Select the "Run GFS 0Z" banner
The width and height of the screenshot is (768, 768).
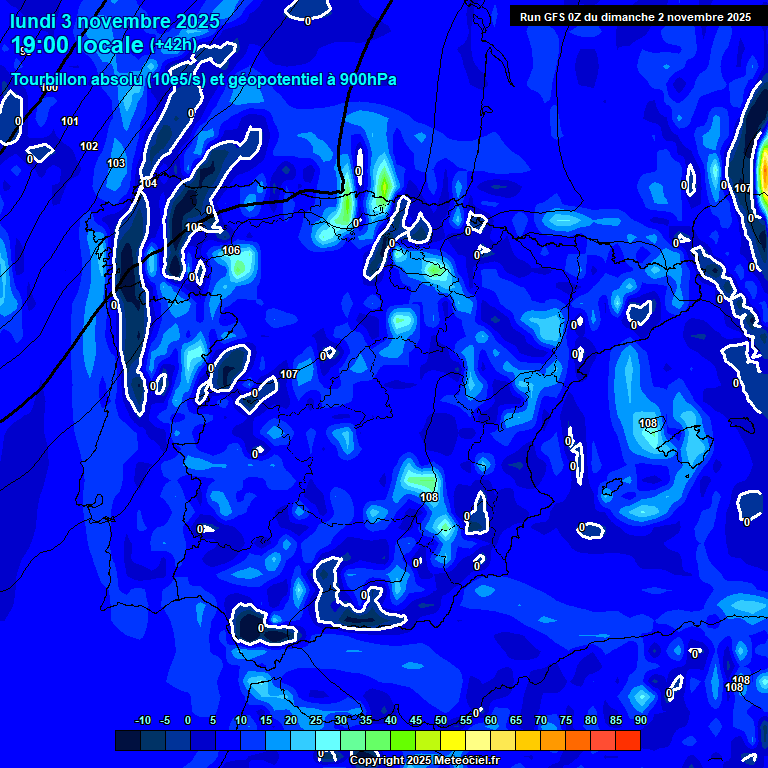[x=635, y=17]
